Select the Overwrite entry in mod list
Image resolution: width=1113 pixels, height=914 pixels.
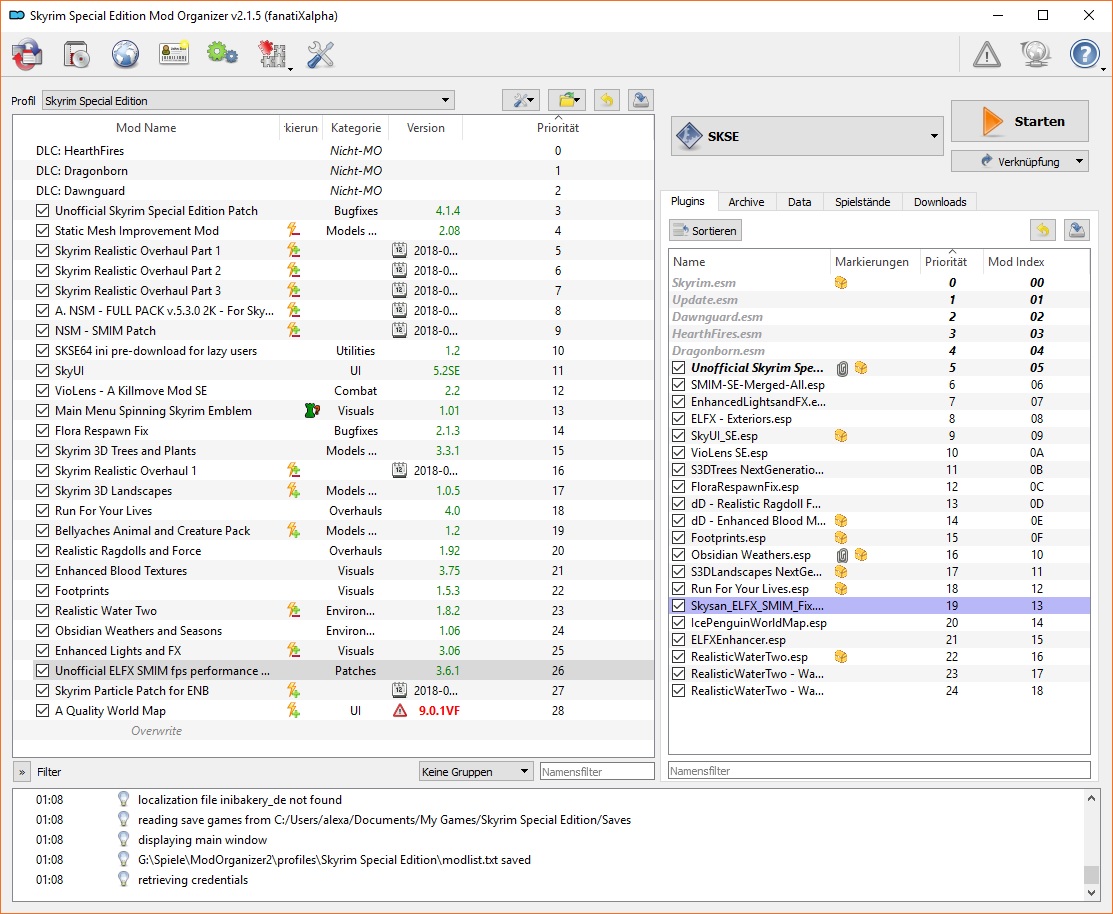pos(334,731)
